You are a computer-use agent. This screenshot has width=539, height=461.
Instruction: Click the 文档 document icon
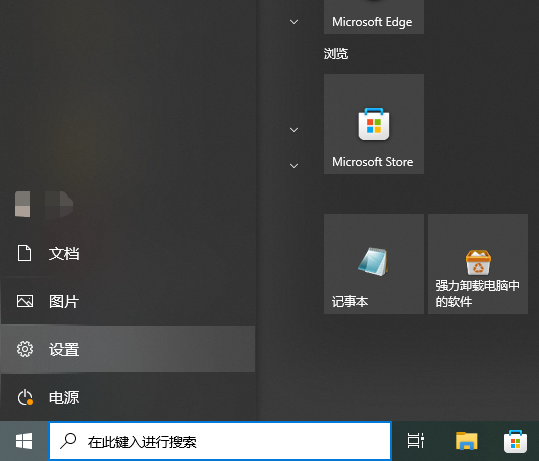[x=24, y=253]
